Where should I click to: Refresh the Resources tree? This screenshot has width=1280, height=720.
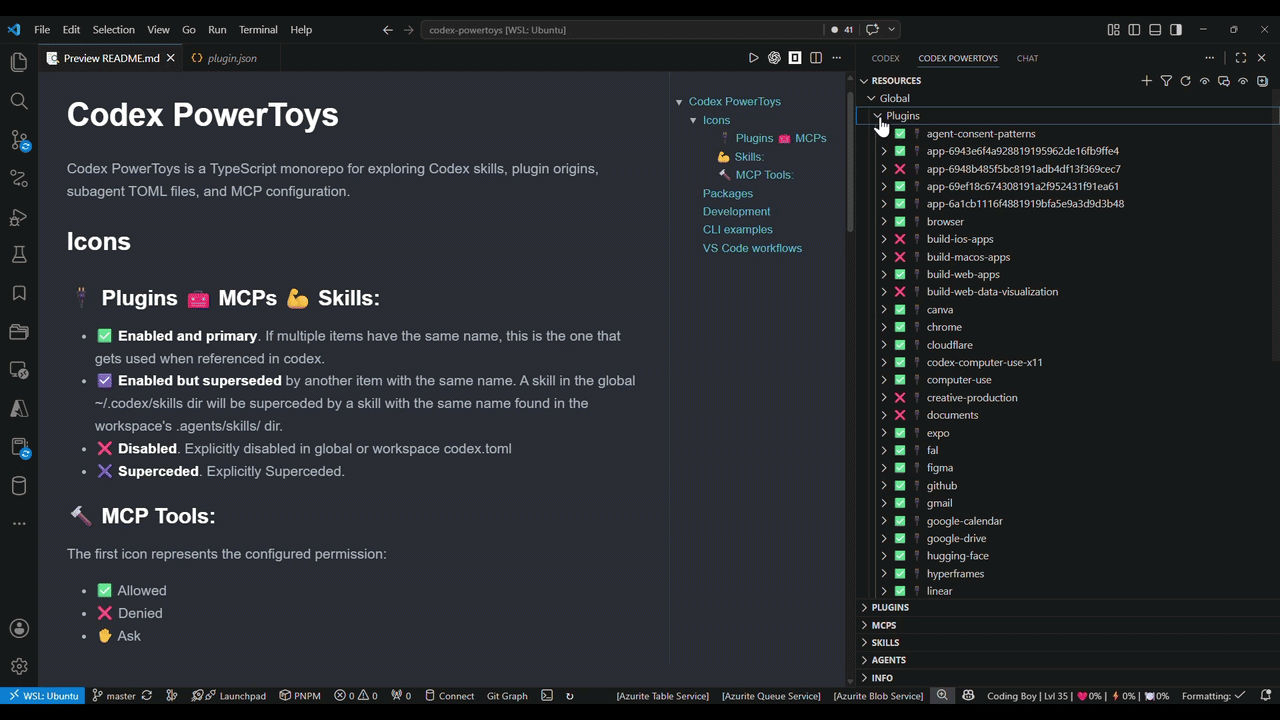[x=1185, y=81]
